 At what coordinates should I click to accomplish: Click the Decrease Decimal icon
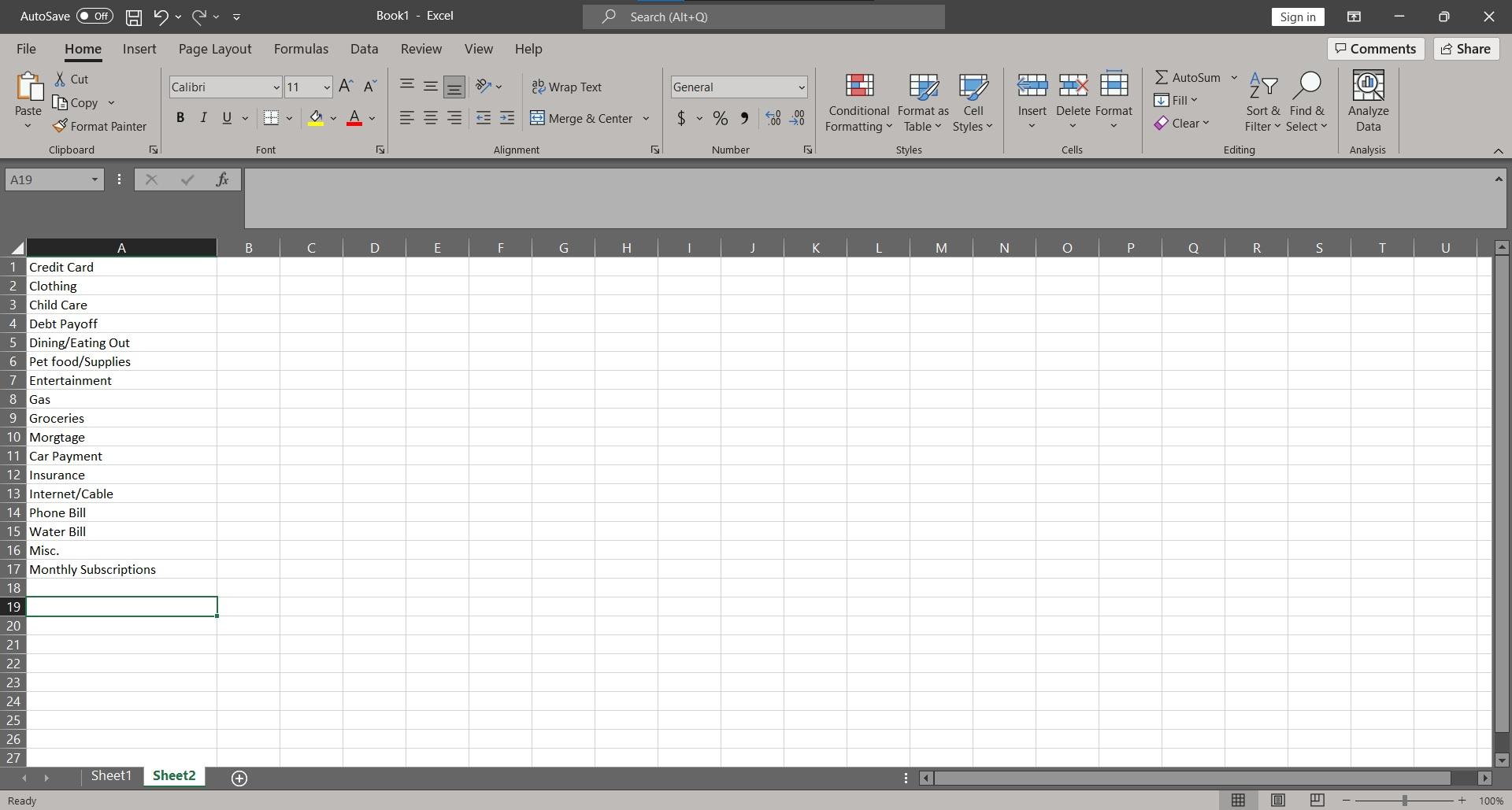click(x=797, y=118)
